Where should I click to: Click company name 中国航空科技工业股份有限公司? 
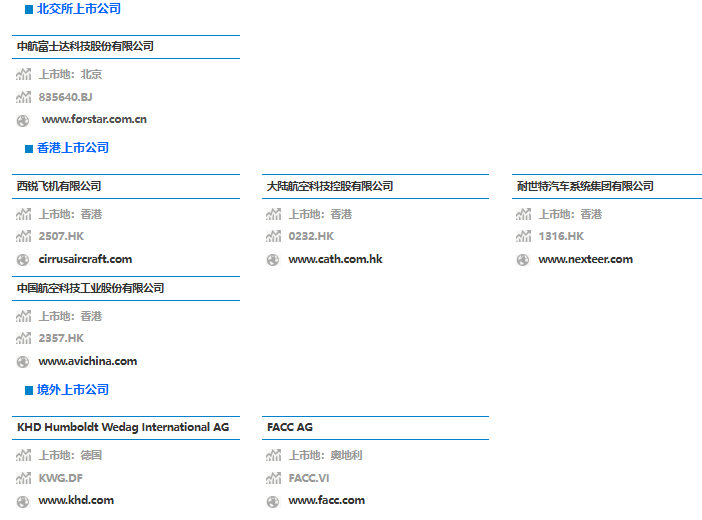[91, 288]
